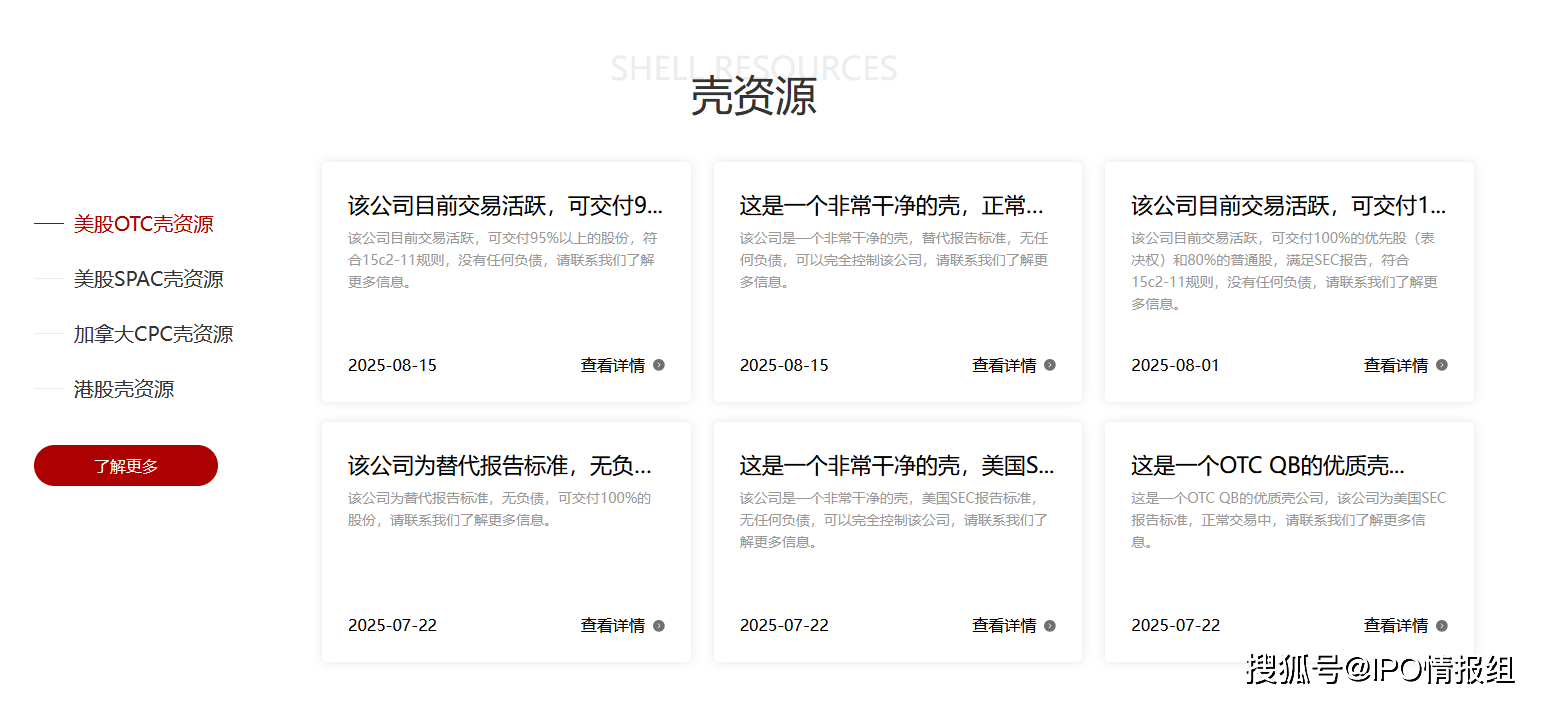The width and height of the screenshot is (1553, 703).
Task: Open title 这是一个OTC QB的优质壳...
Action: click(x=1267, y=466)
